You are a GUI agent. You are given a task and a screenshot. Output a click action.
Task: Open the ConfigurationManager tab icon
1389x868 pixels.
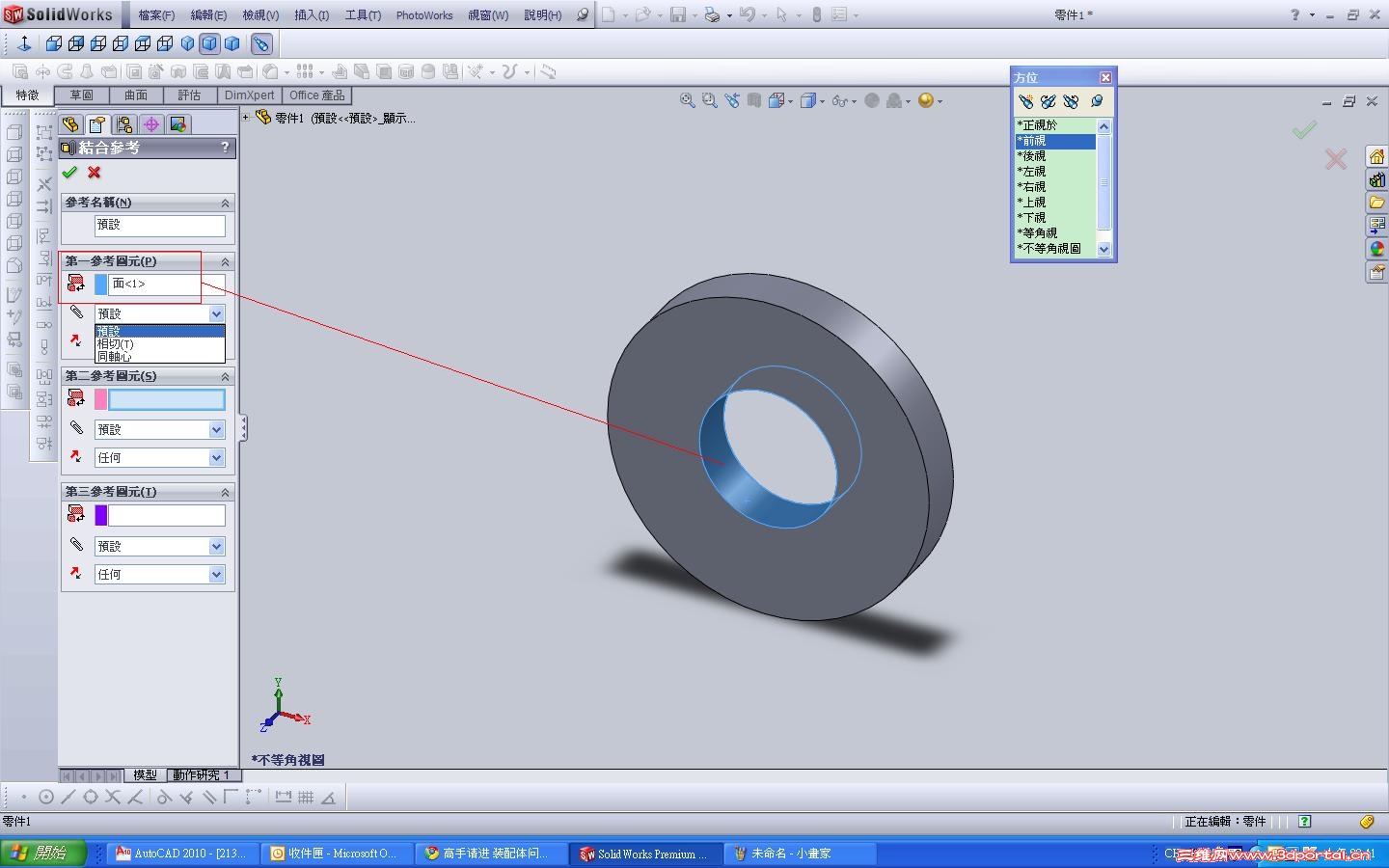[x=124, y=124]
